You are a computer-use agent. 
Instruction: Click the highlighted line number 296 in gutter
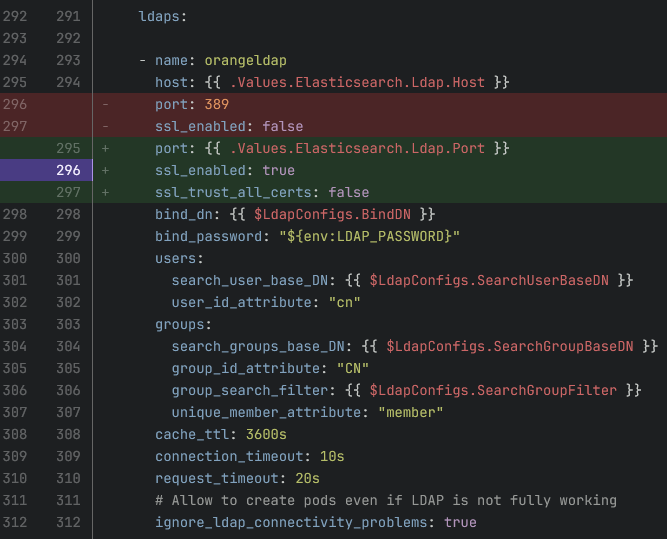68,170
